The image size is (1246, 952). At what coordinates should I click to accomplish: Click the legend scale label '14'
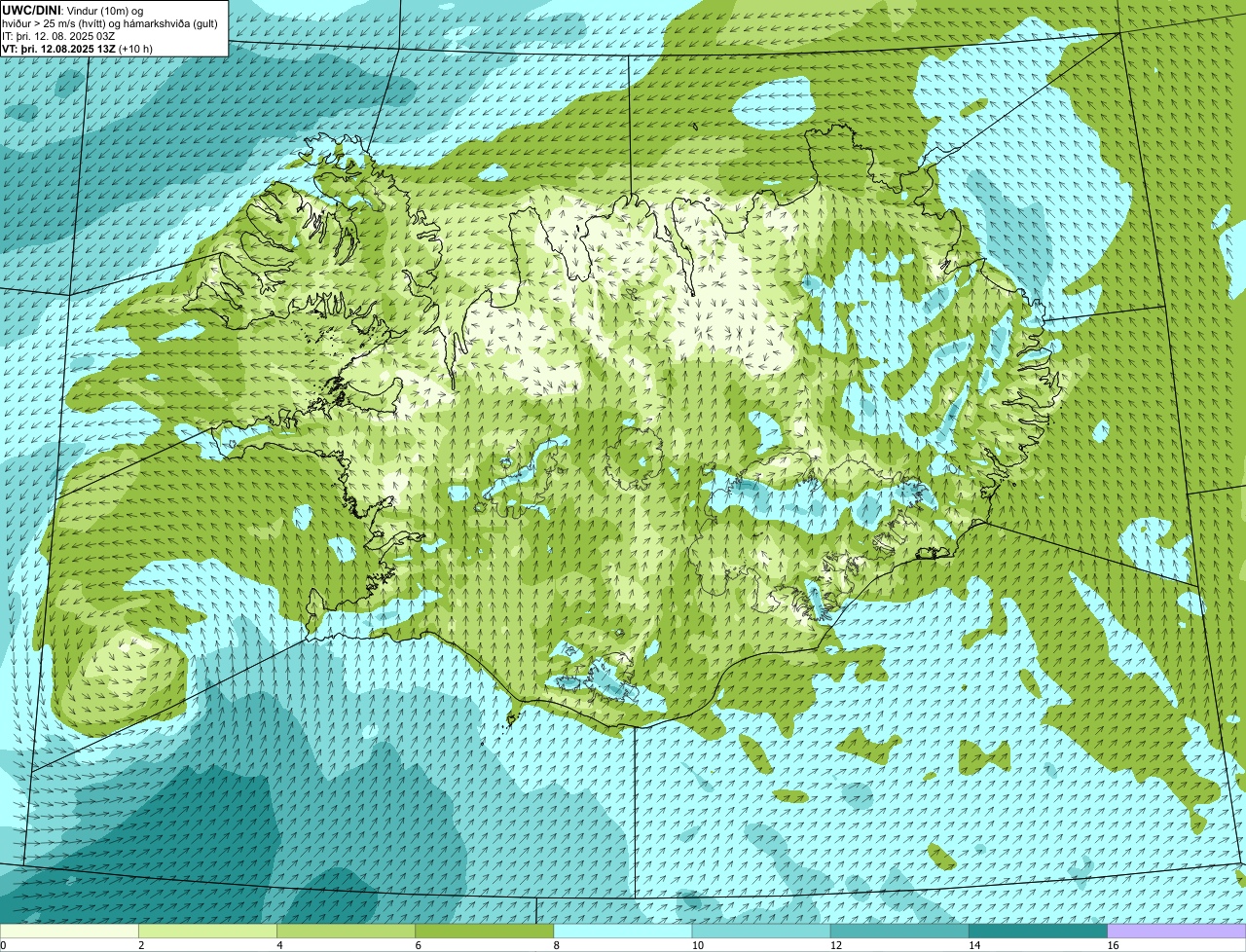point(973,945)
